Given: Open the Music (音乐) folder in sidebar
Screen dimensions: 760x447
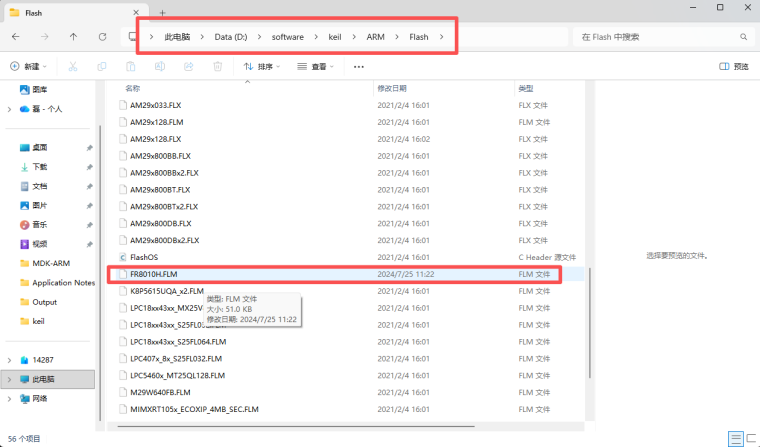Looking at the screenshot, I should click(40, 224).
